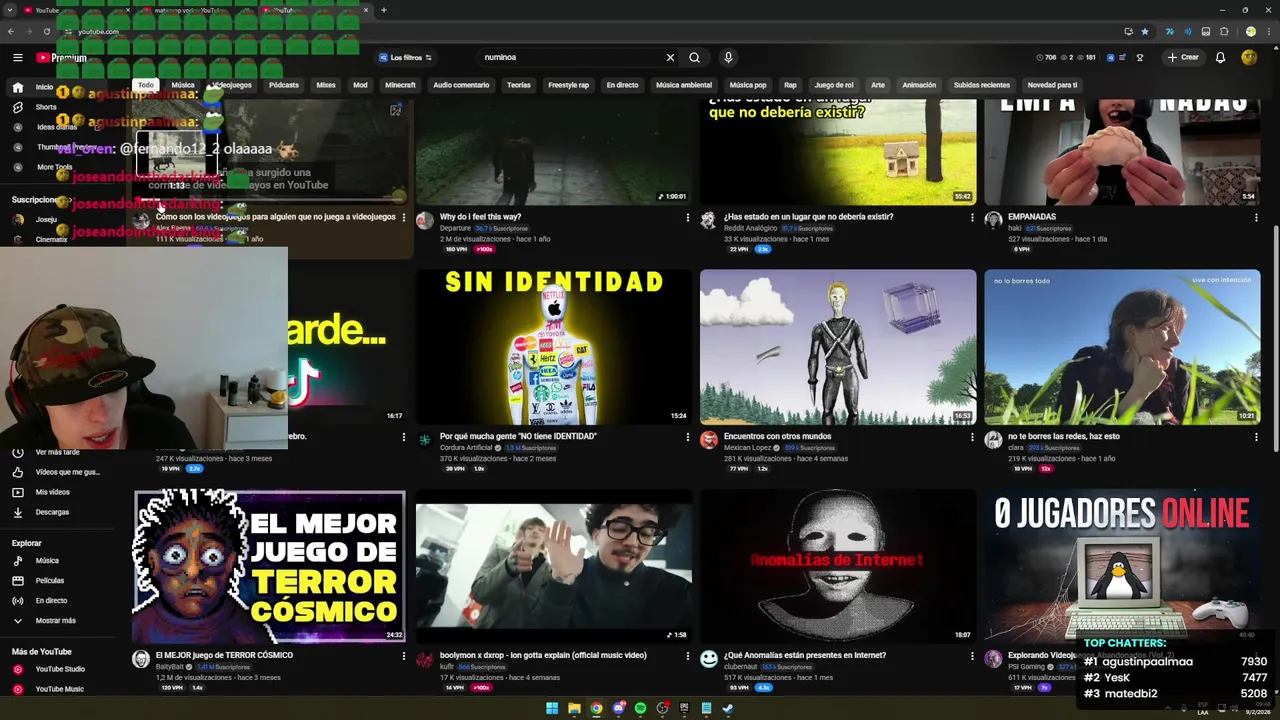Open options for no te borres las redes video
The width and height of the screenshot is (1280, 720).
pyautogui.click(x=1256, y=437)
